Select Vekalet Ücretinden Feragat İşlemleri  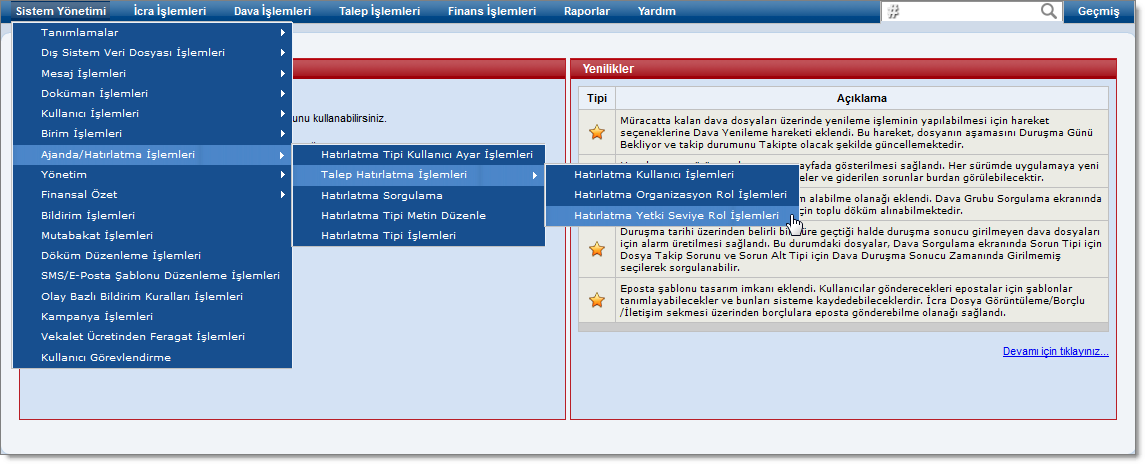tap(152, 337)
